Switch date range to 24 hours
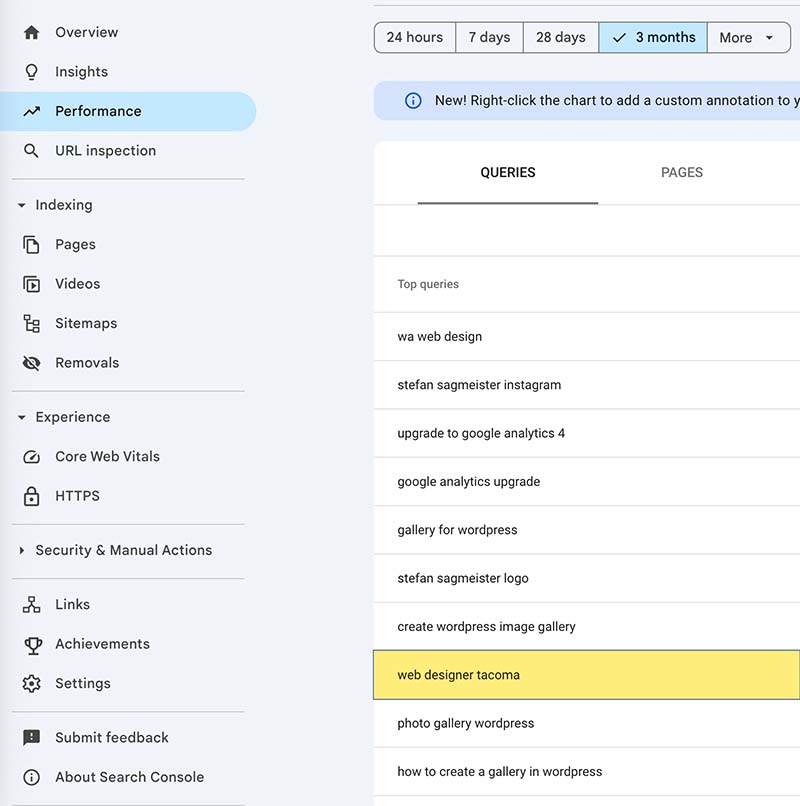The width and height of the screenshot is (800, 806). click(x=414, y=37)
